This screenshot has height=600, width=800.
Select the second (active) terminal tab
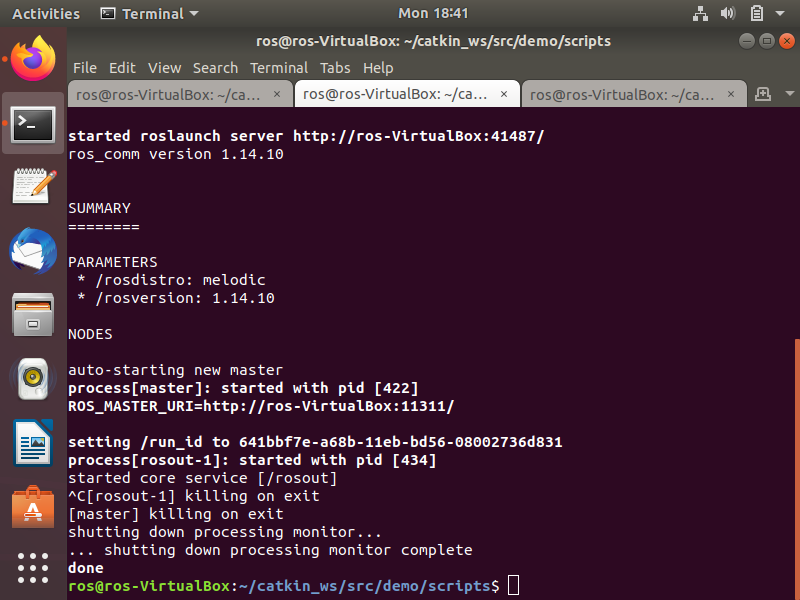tap(407, 94)
